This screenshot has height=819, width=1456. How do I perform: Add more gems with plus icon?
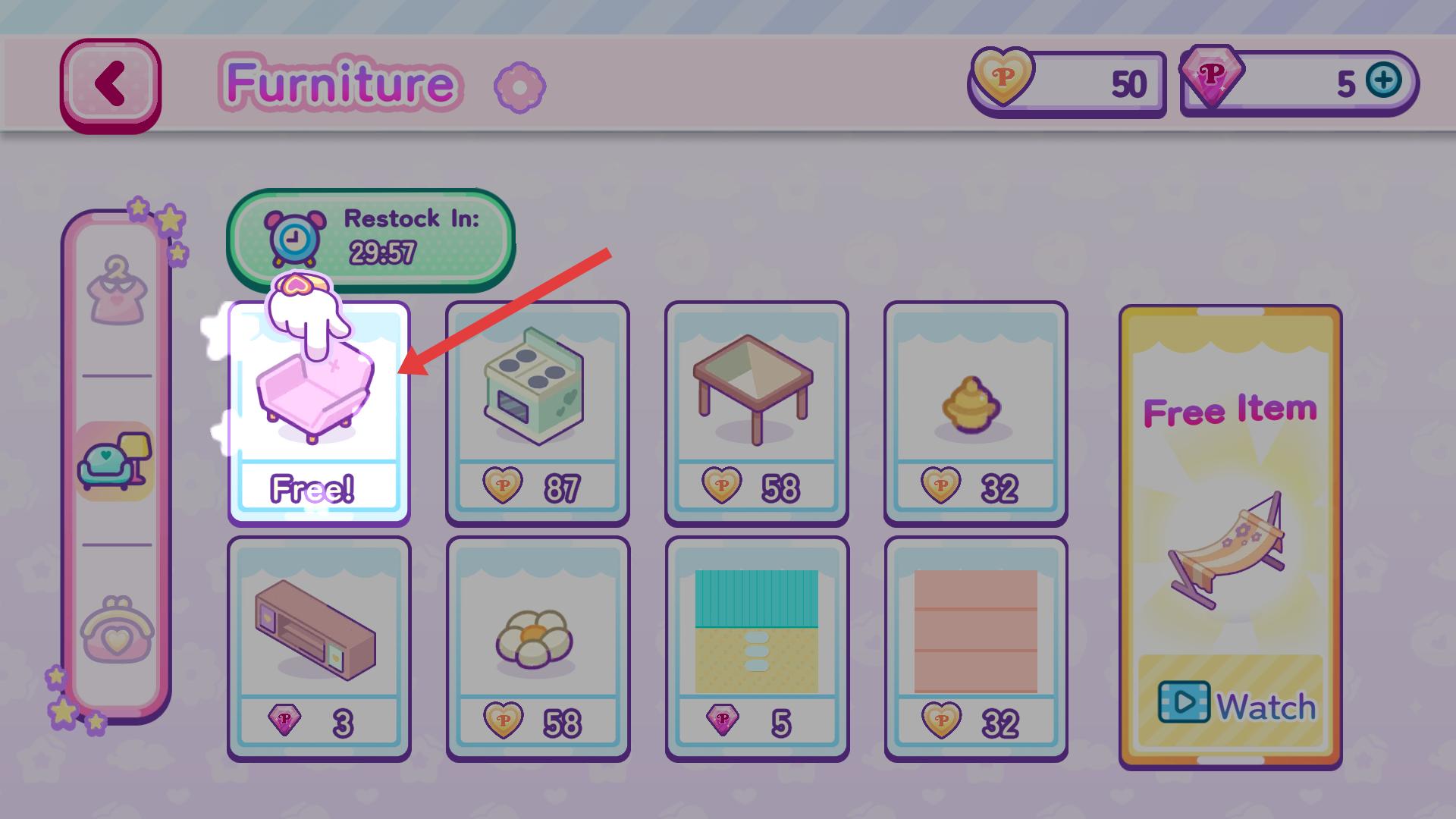(1383, 80)
